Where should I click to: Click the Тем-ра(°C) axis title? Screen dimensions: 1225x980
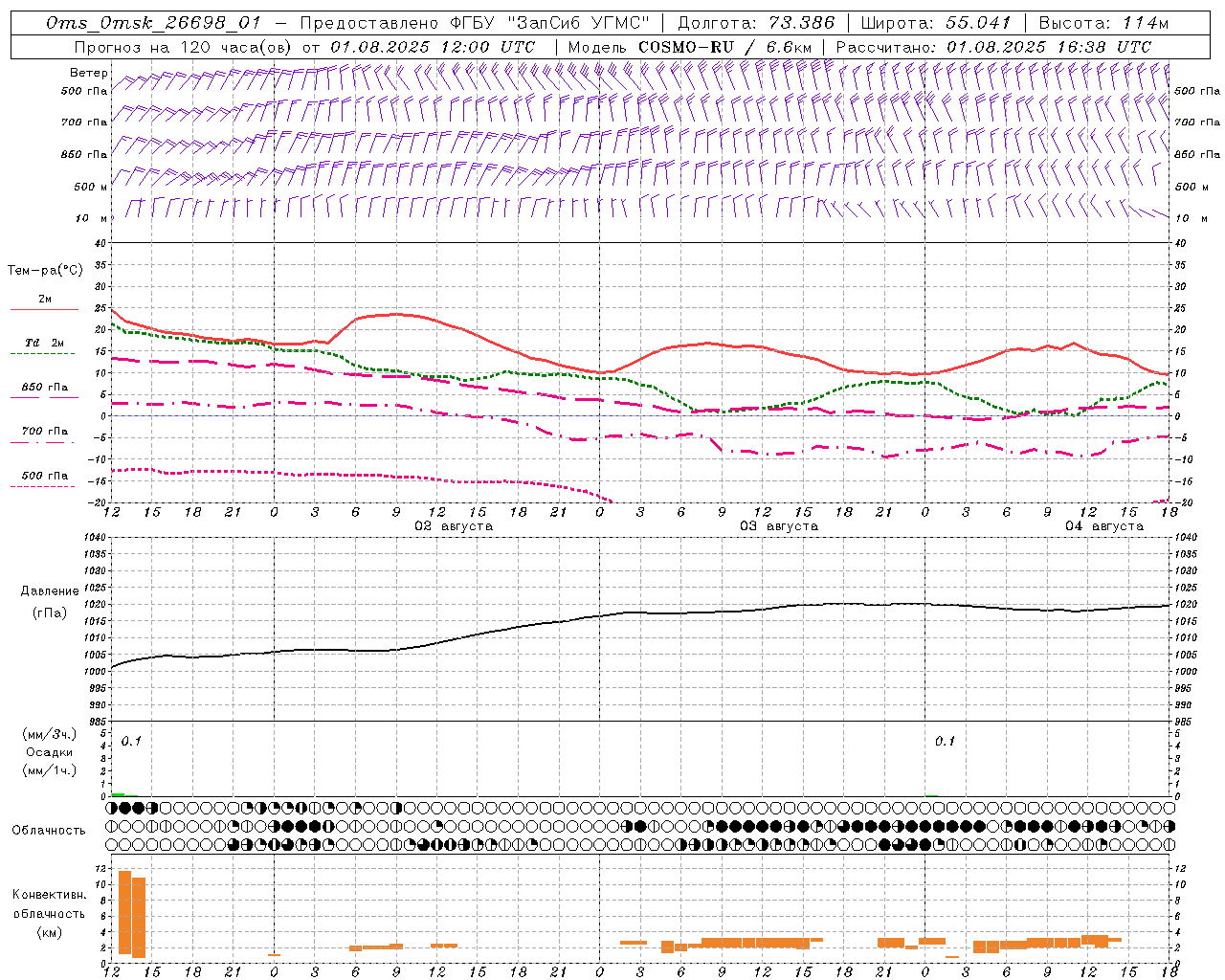(45, 271)
